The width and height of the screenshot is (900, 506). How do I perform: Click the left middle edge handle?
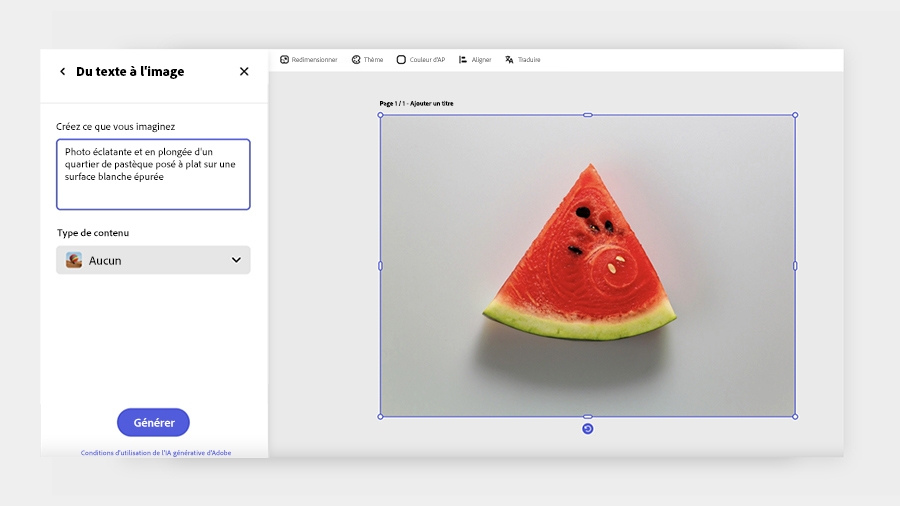pos(381,266)
